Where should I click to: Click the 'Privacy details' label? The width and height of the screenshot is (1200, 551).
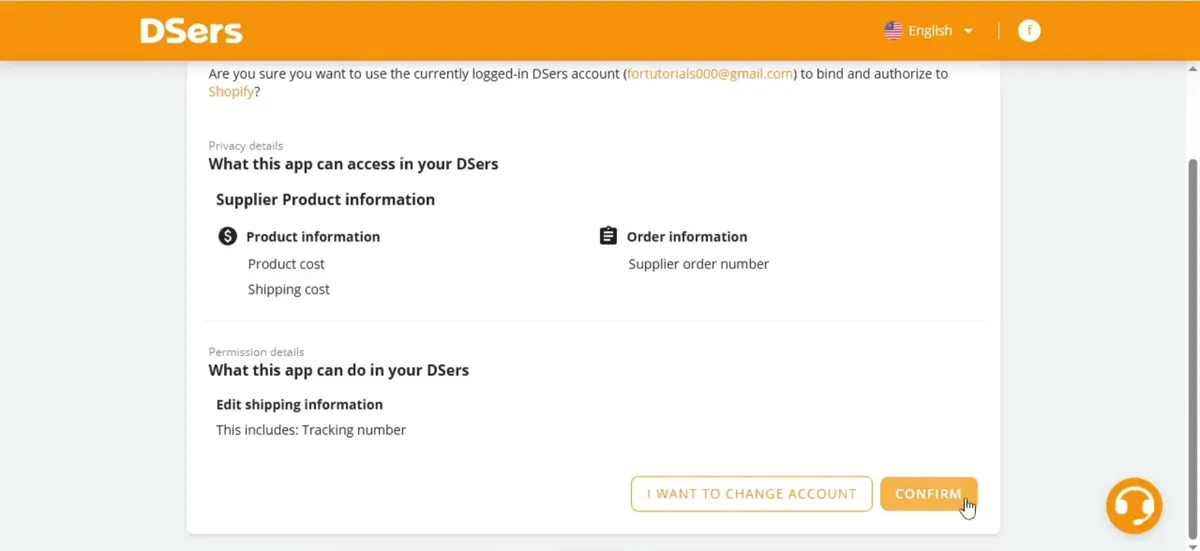(x=246, y=146)
